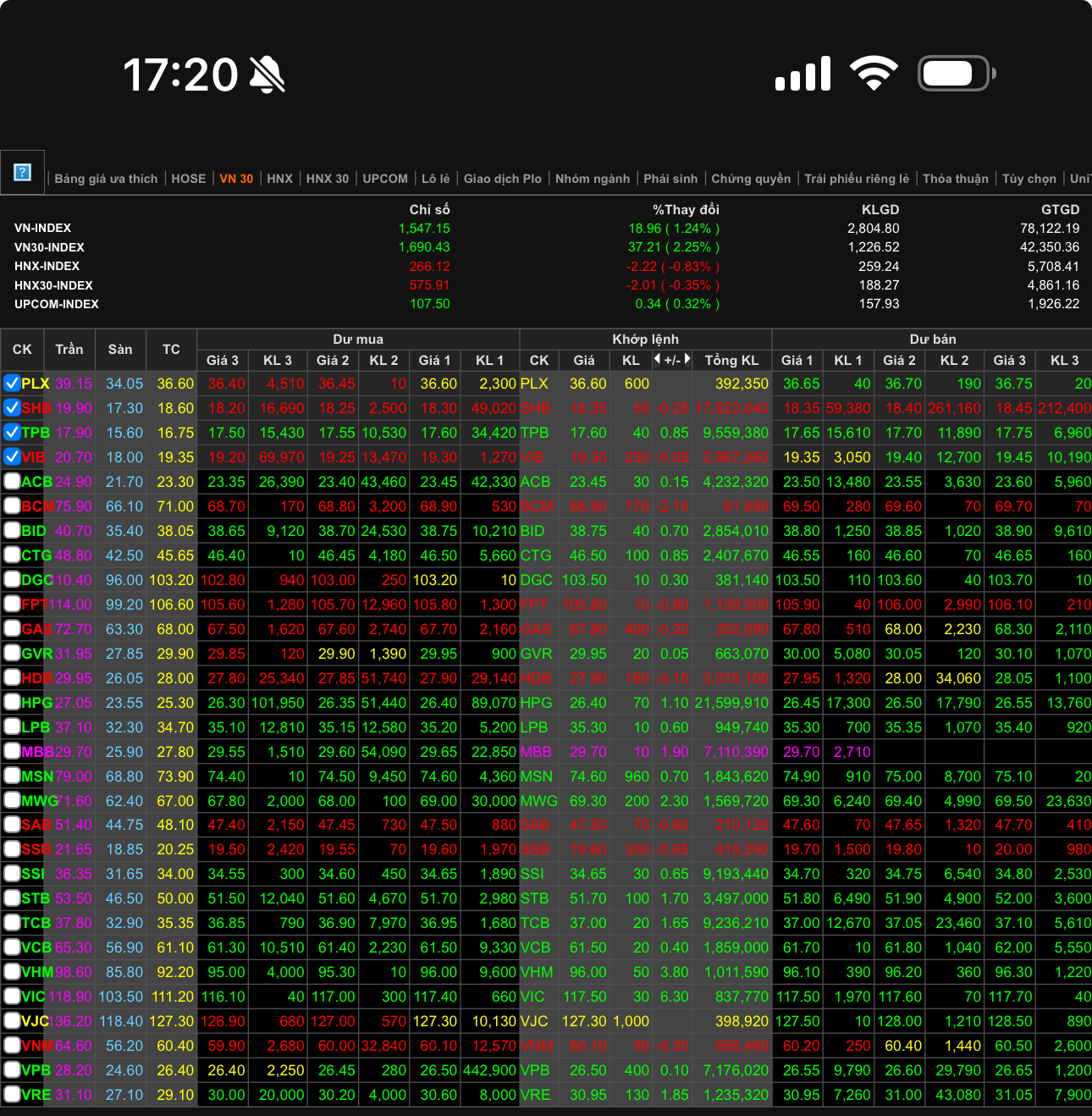The width and height of the screenshot is (1092, 1116).
Task: Click the Dư bán group header
Action: tap(933, 339)
